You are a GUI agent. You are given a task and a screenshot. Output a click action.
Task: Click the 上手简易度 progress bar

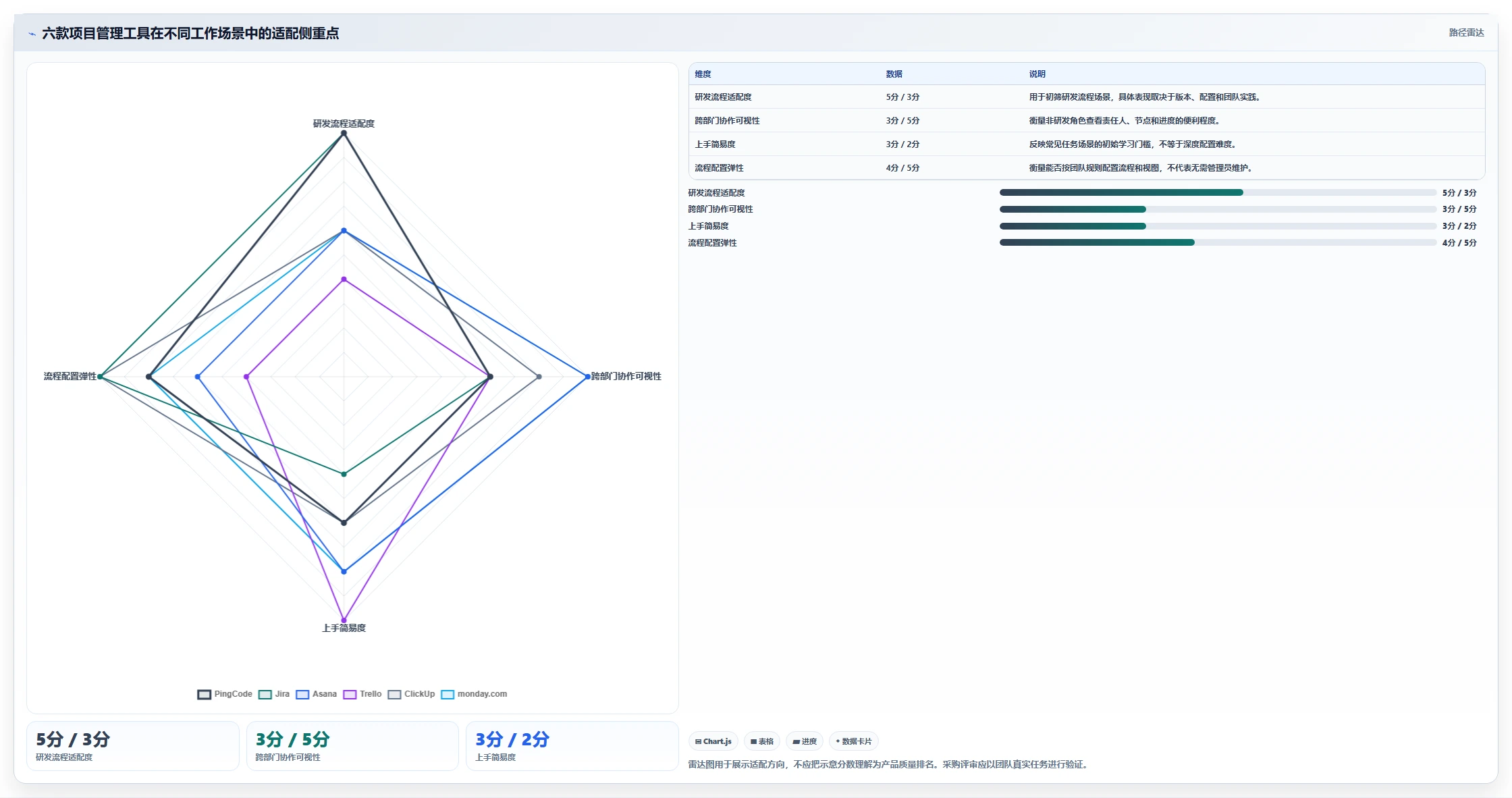1218,226
